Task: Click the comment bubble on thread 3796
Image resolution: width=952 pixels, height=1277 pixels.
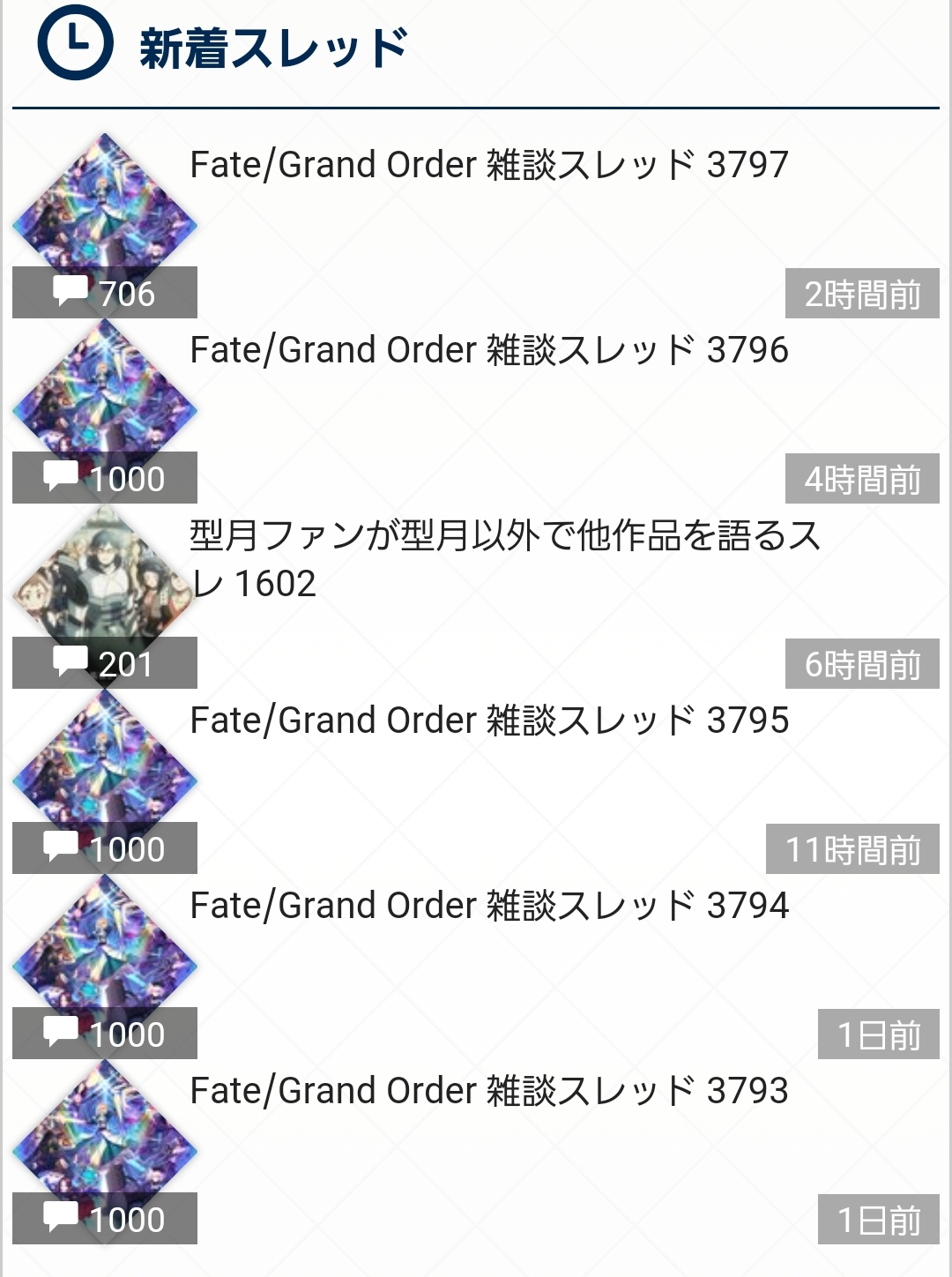Action: click(x=61, y=476)
